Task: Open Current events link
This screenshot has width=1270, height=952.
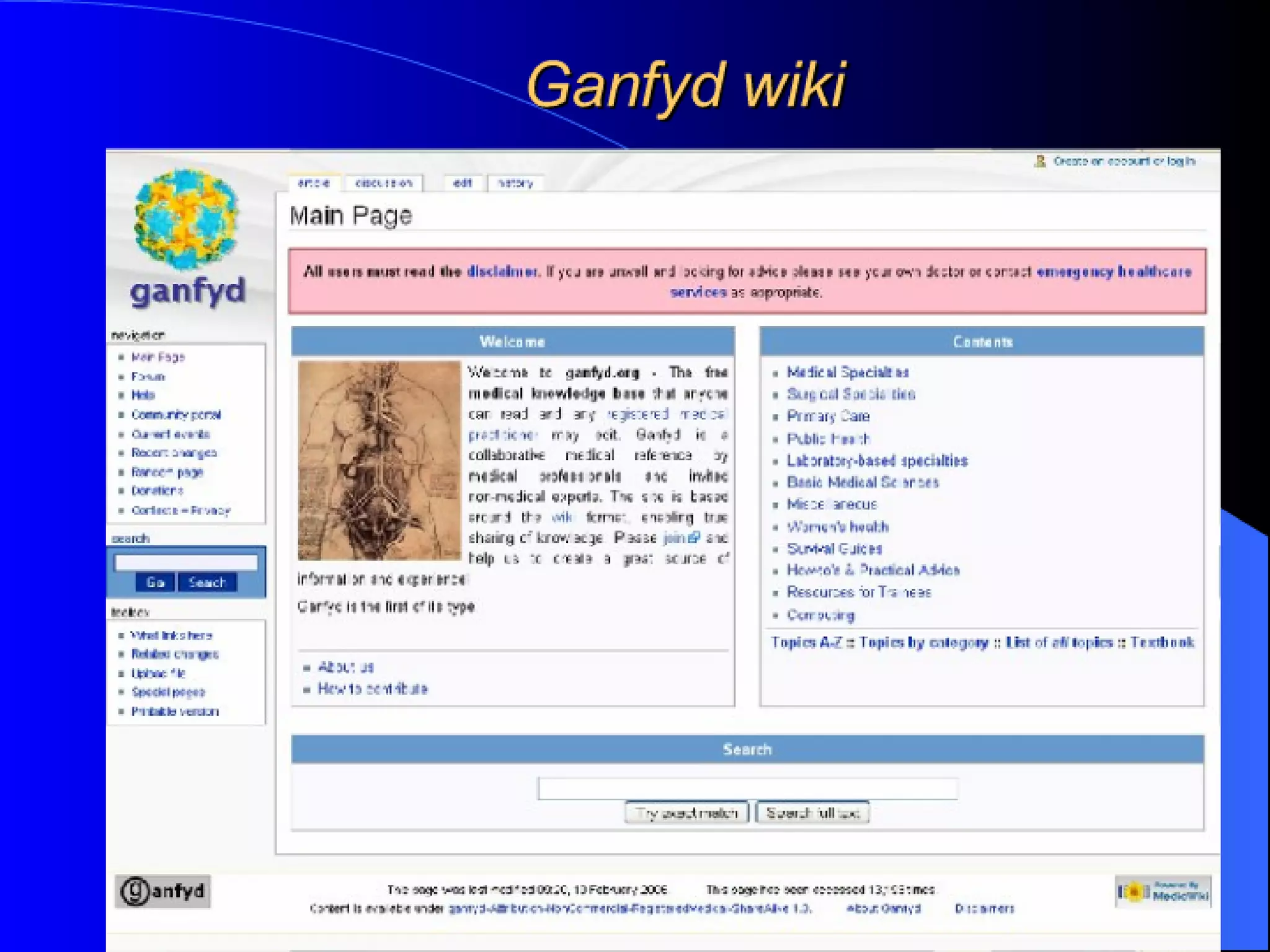Action: point(171,434)
